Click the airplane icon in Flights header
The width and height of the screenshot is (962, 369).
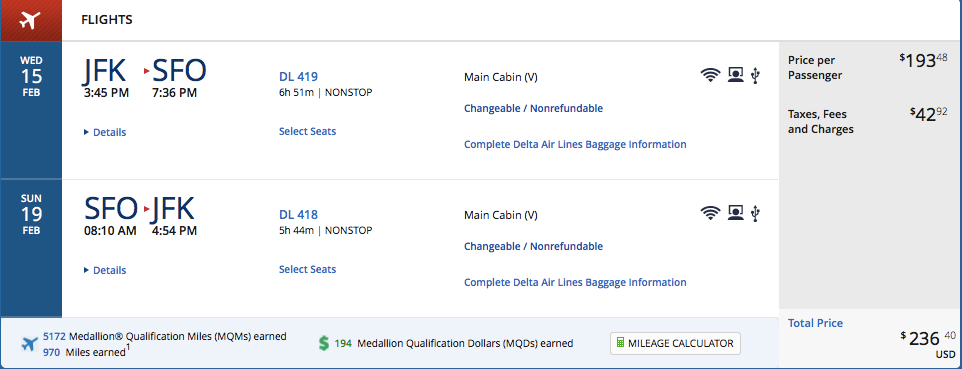click(x=29, y=20)
